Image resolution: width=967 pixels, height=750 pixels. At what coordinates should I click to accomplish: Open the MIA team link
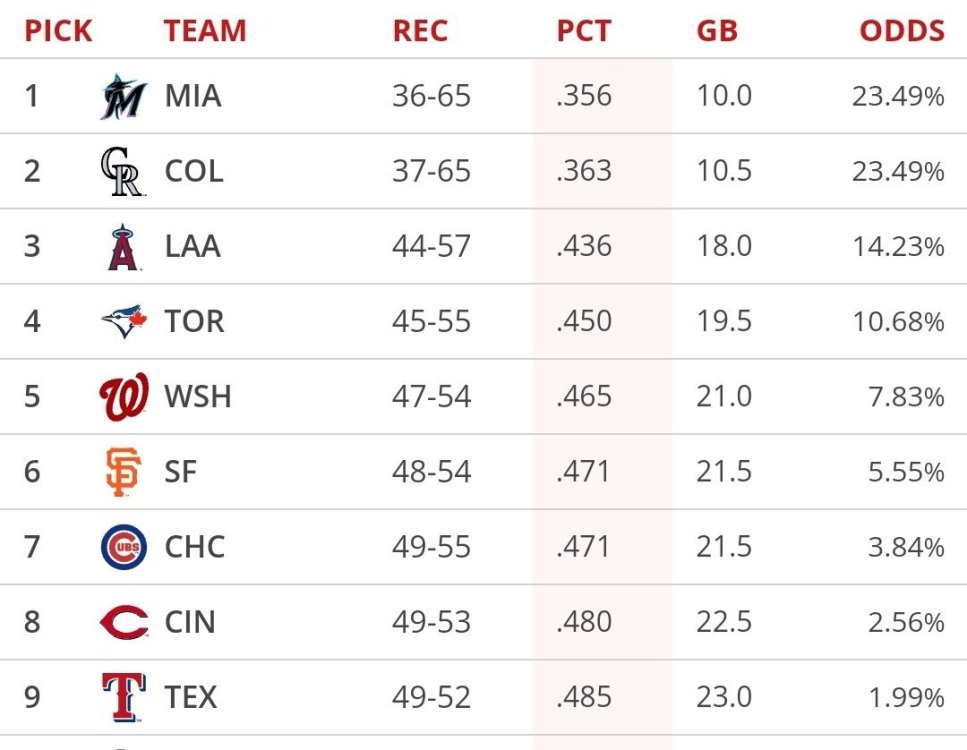click(193, 97)
